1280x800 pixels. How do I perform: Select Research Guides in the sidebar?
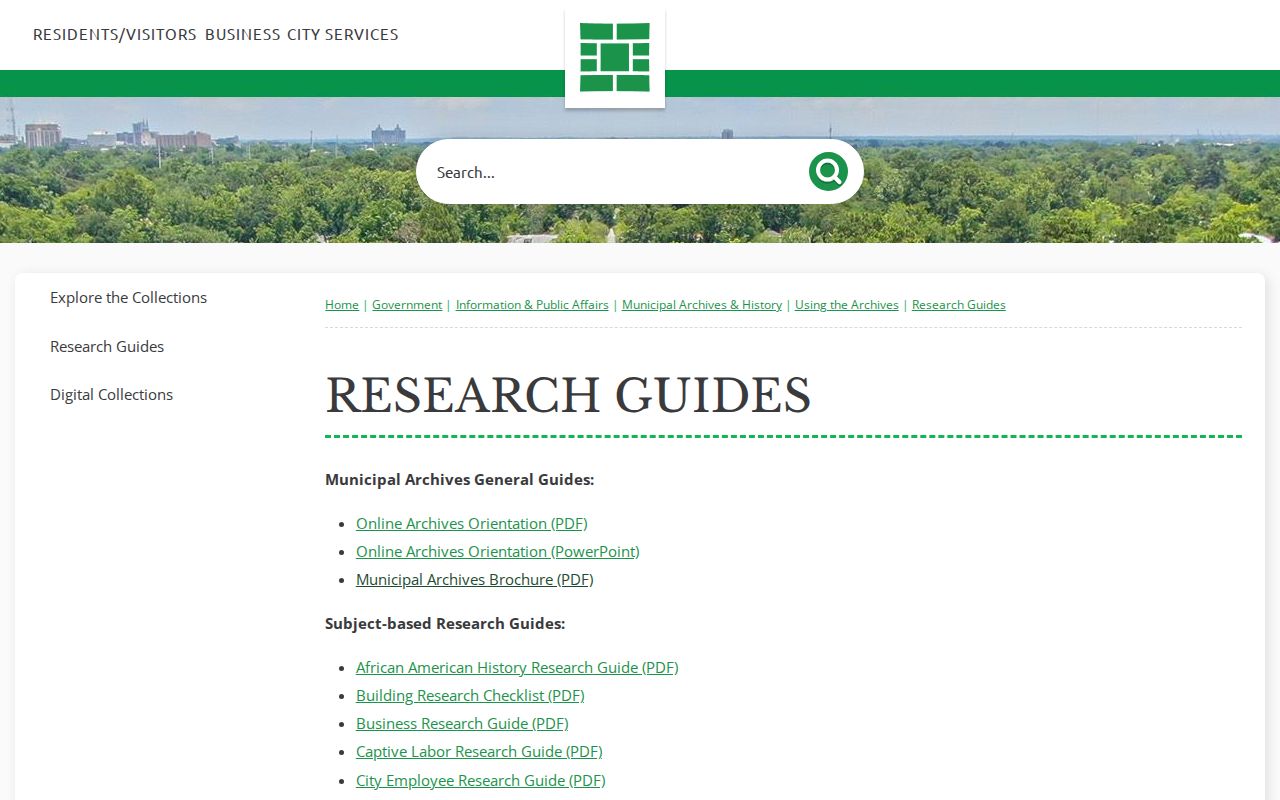click(107, 347)
